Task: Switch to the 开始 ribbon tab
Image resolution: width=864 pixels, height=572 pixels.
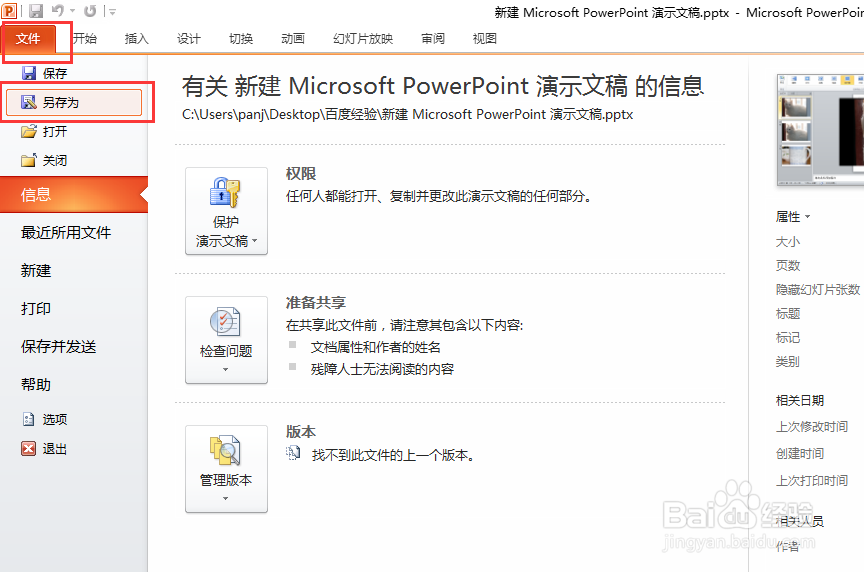Action: [x=85, y=39]
